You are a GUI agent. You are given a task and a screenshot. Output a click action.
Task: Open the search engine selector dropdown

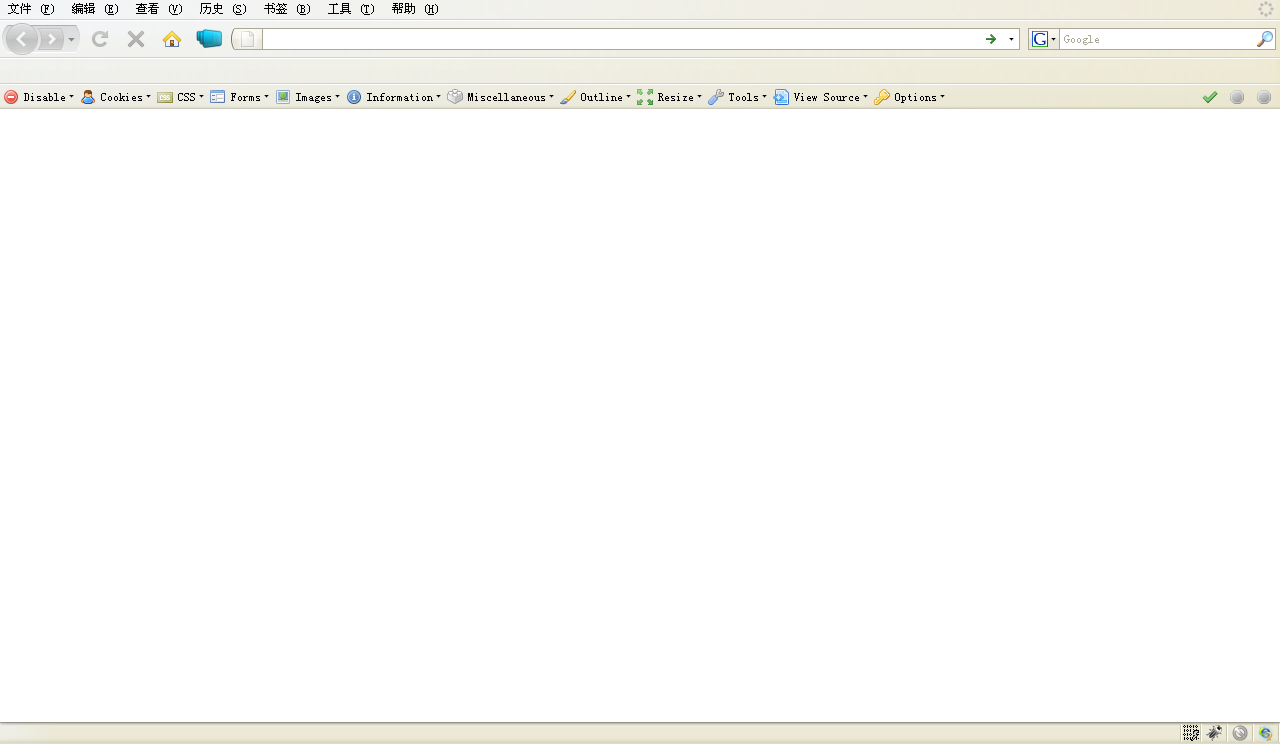(1044, 39)
